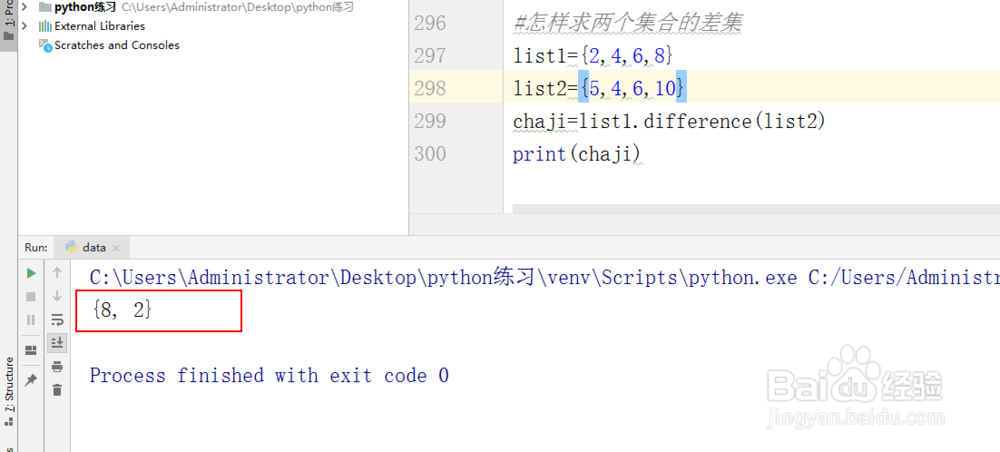Viewport: 1000px width, 452px height.
Task: Click the 'difference' method name on line 299
Action: pos(698,121)
